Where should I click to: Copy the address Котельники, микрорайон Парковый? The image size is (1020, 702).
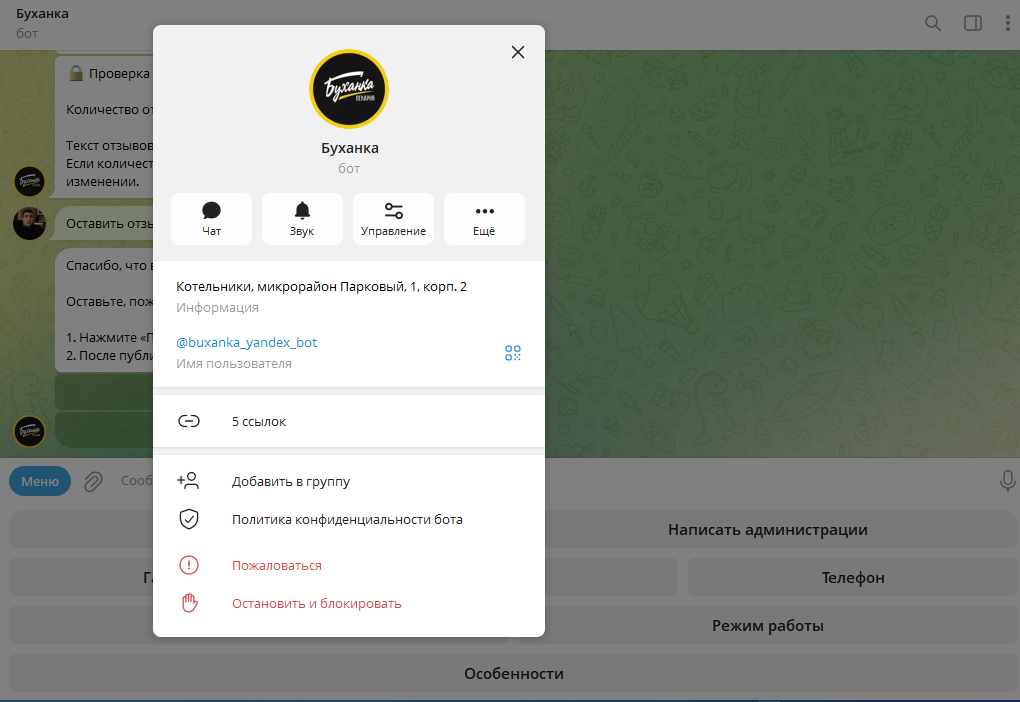[x=321, y=287]
